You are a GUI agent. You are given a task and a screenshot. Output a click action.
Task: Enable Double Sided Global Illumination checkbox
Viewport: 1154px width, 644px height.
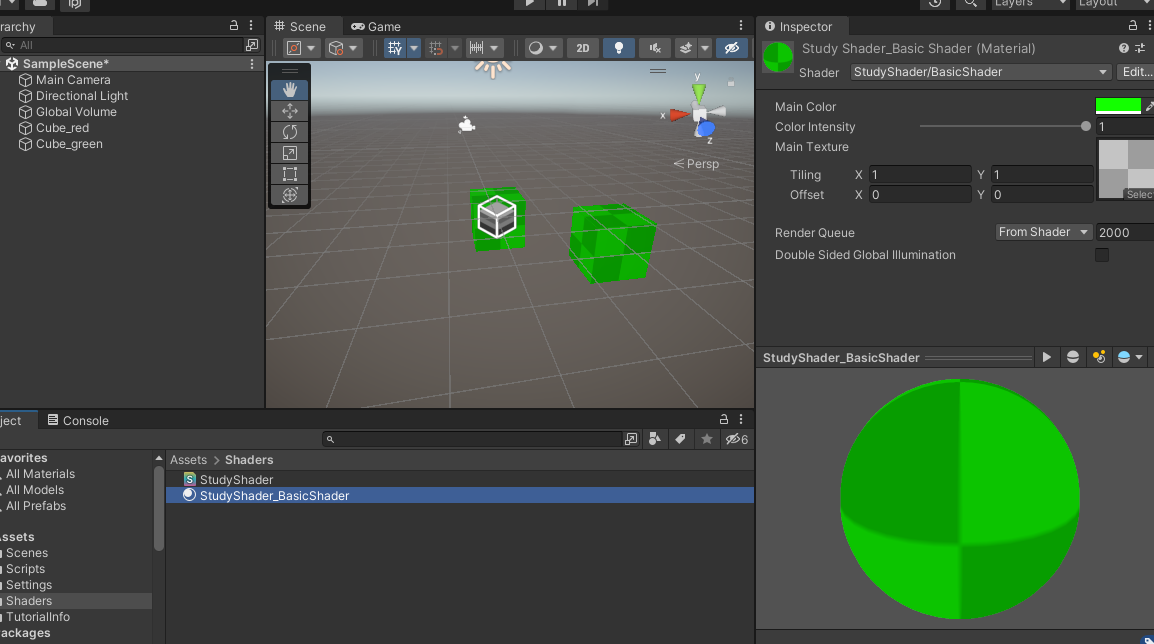(x=1102, y=255)
